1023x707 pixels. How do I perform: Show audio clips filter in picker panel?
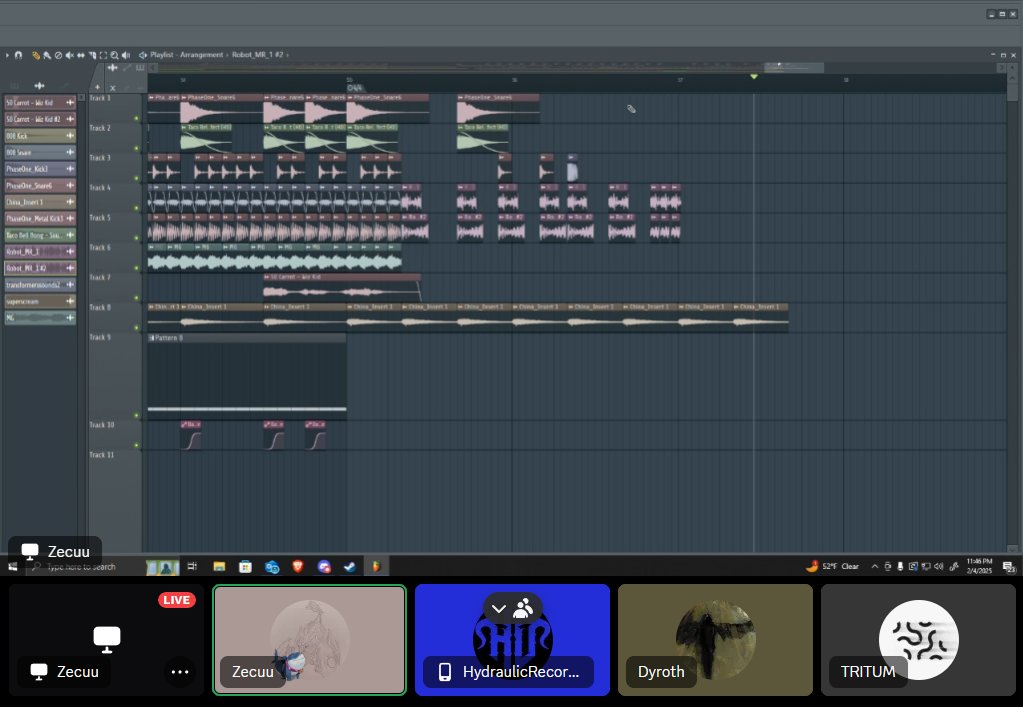pos(39,85)
